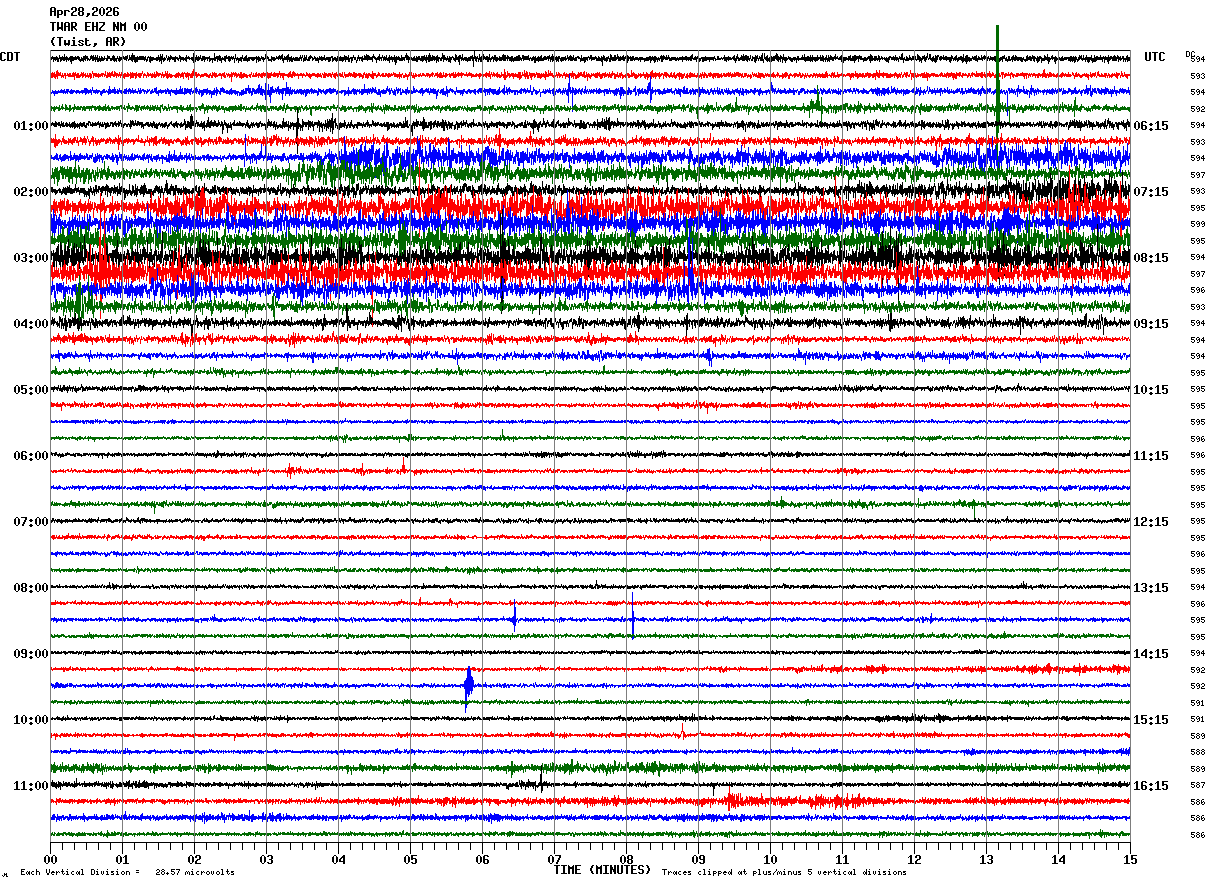
Task: Click the 08:00 CDT row label
Action: (31, 588)
